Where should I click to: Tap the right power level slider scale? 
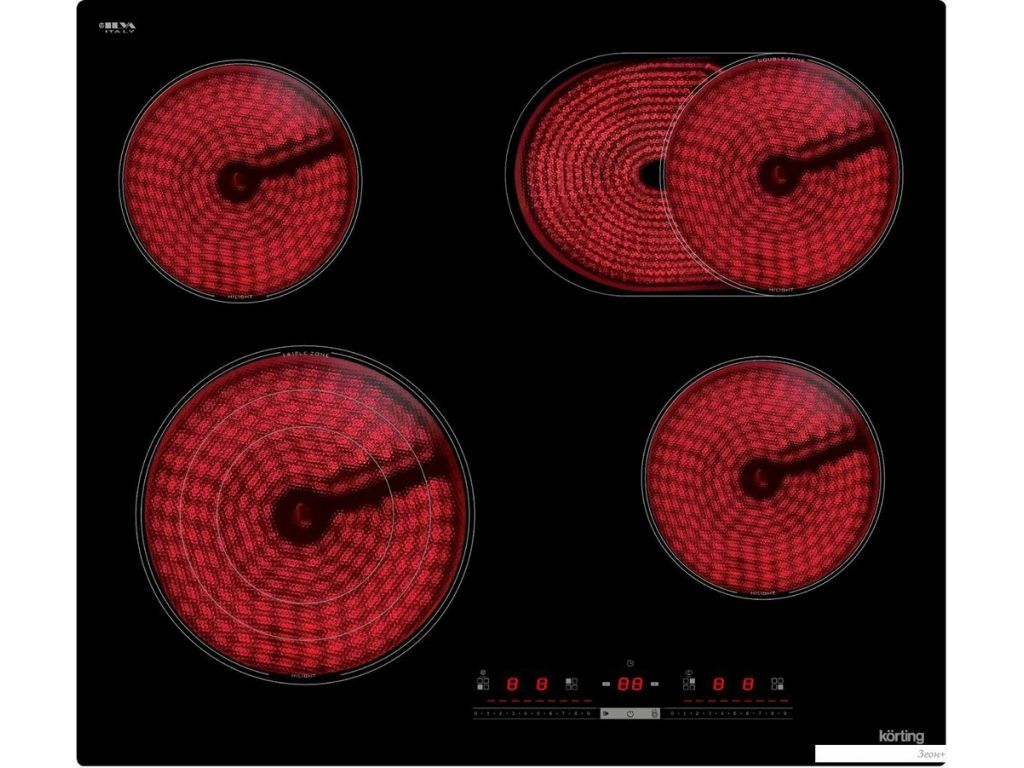728,714
